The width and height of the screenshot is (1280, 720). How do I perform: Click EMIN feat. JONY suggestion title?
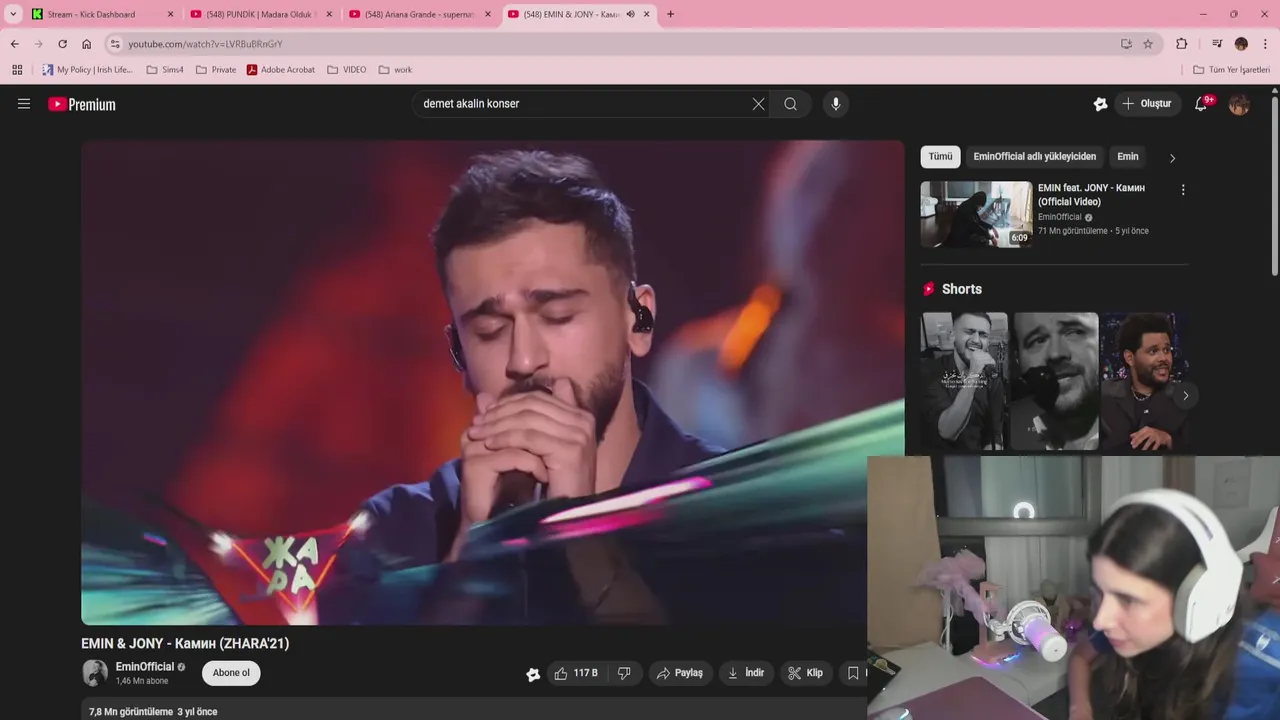[x=1091, y=195]
